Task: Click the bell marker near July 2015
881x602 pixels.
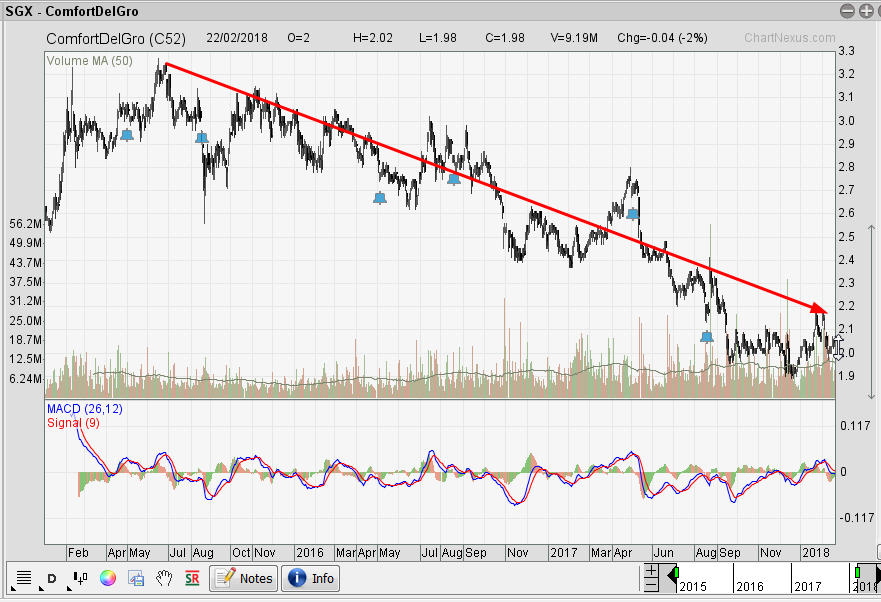Action: click(x=202, y=138)
